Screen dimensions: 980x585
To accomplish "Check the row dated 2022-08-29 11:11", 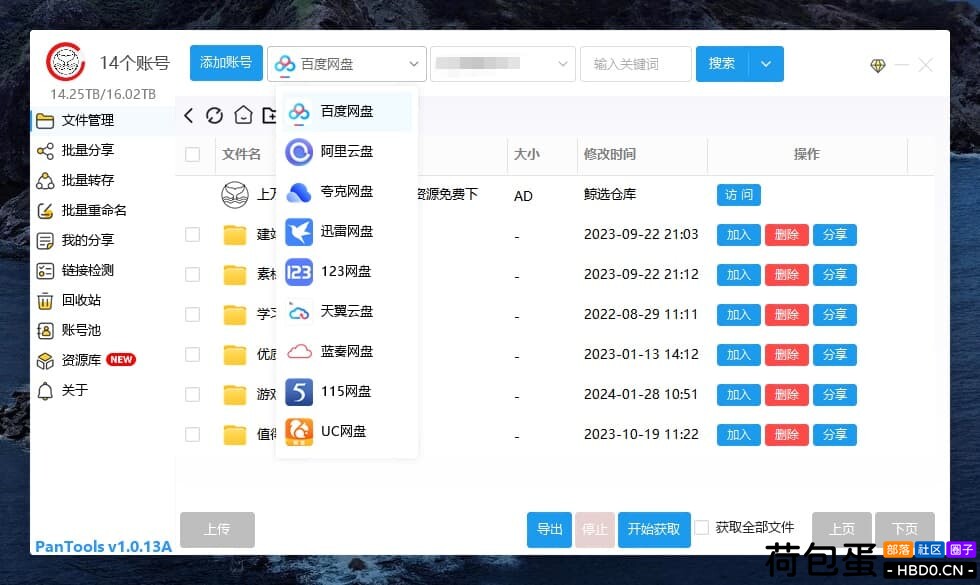I will (192, 314).
